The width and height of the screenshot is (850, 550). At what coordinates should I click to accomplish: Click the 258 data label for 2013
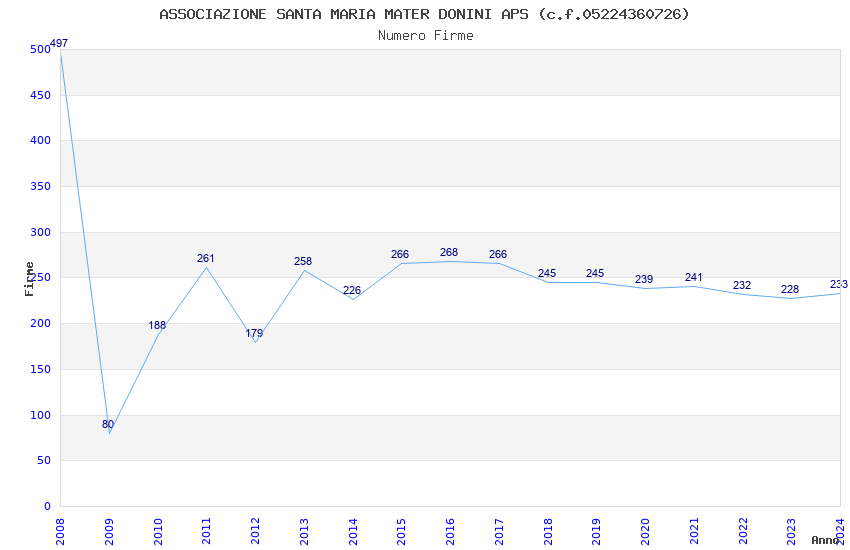tap(303, 261)
